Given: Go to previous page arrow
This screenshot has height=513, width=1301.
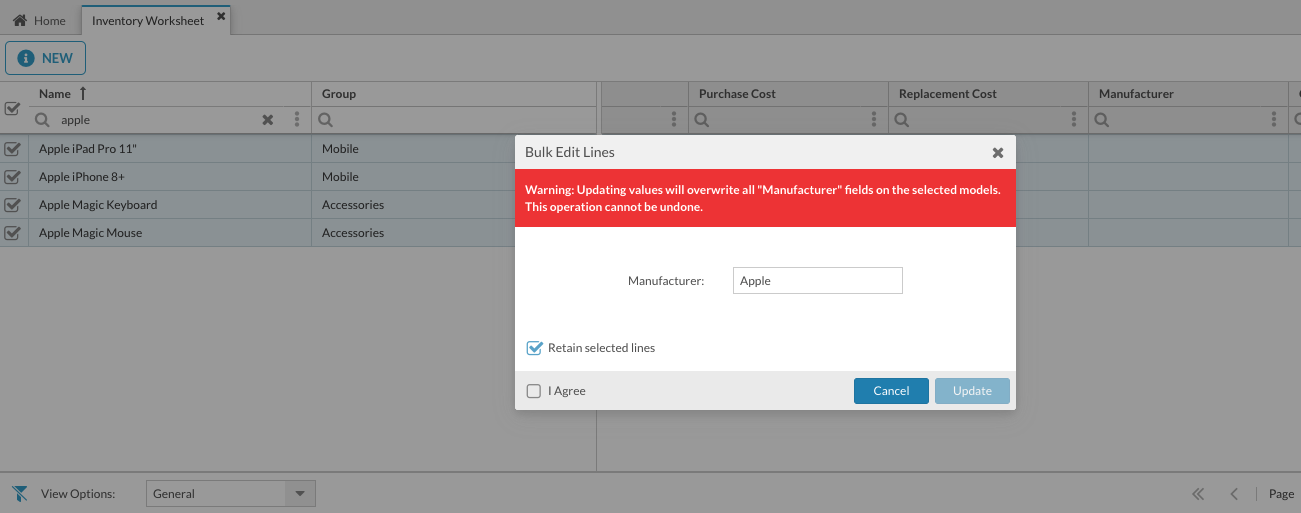Looking at the screenshot, I should 1234,494.
